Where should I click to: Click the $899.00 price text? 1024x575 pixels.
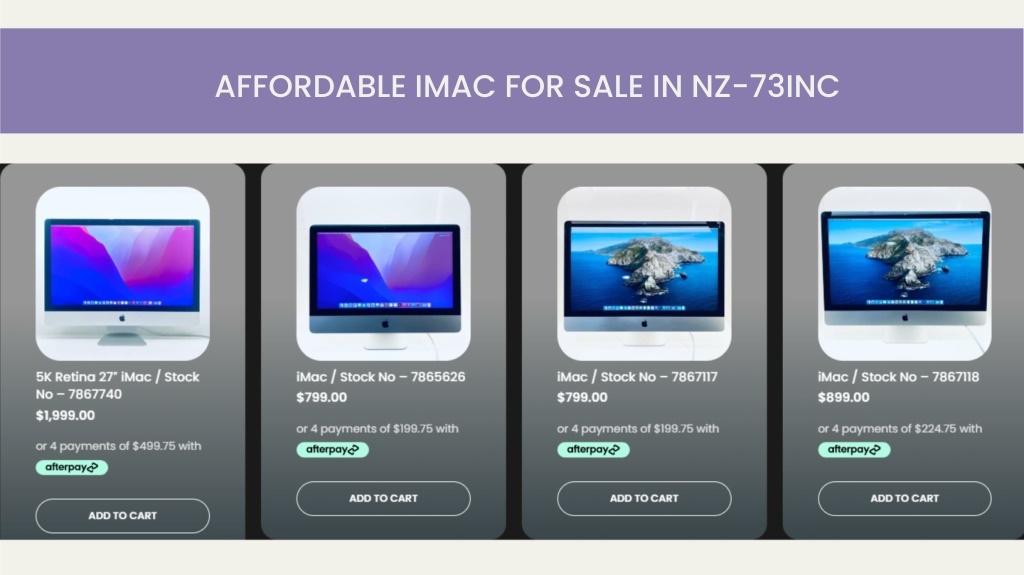pyautogui.click(x=844, y=397)
